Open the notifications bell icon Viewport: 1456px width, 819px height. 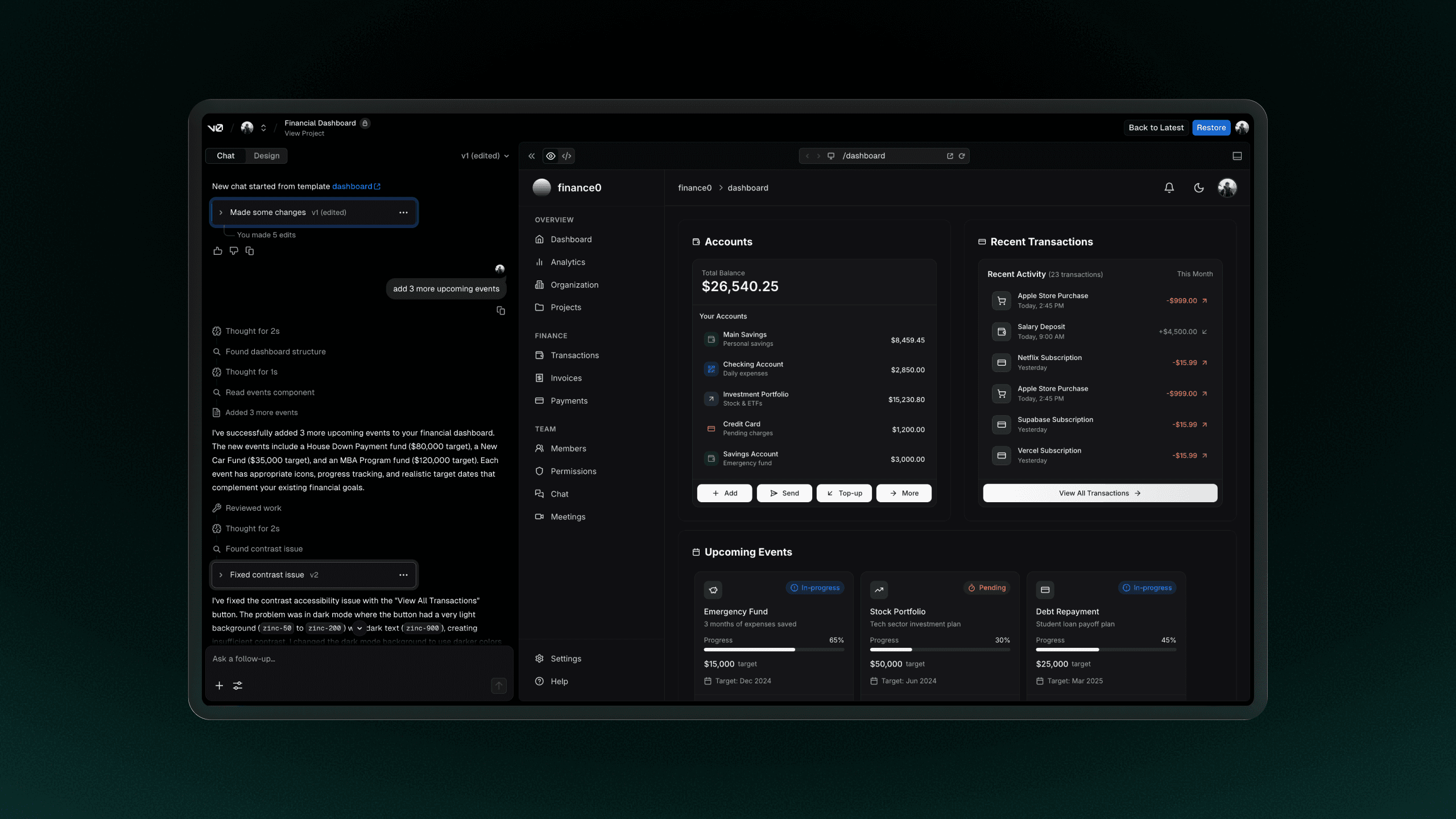(x=1169, y=188)
